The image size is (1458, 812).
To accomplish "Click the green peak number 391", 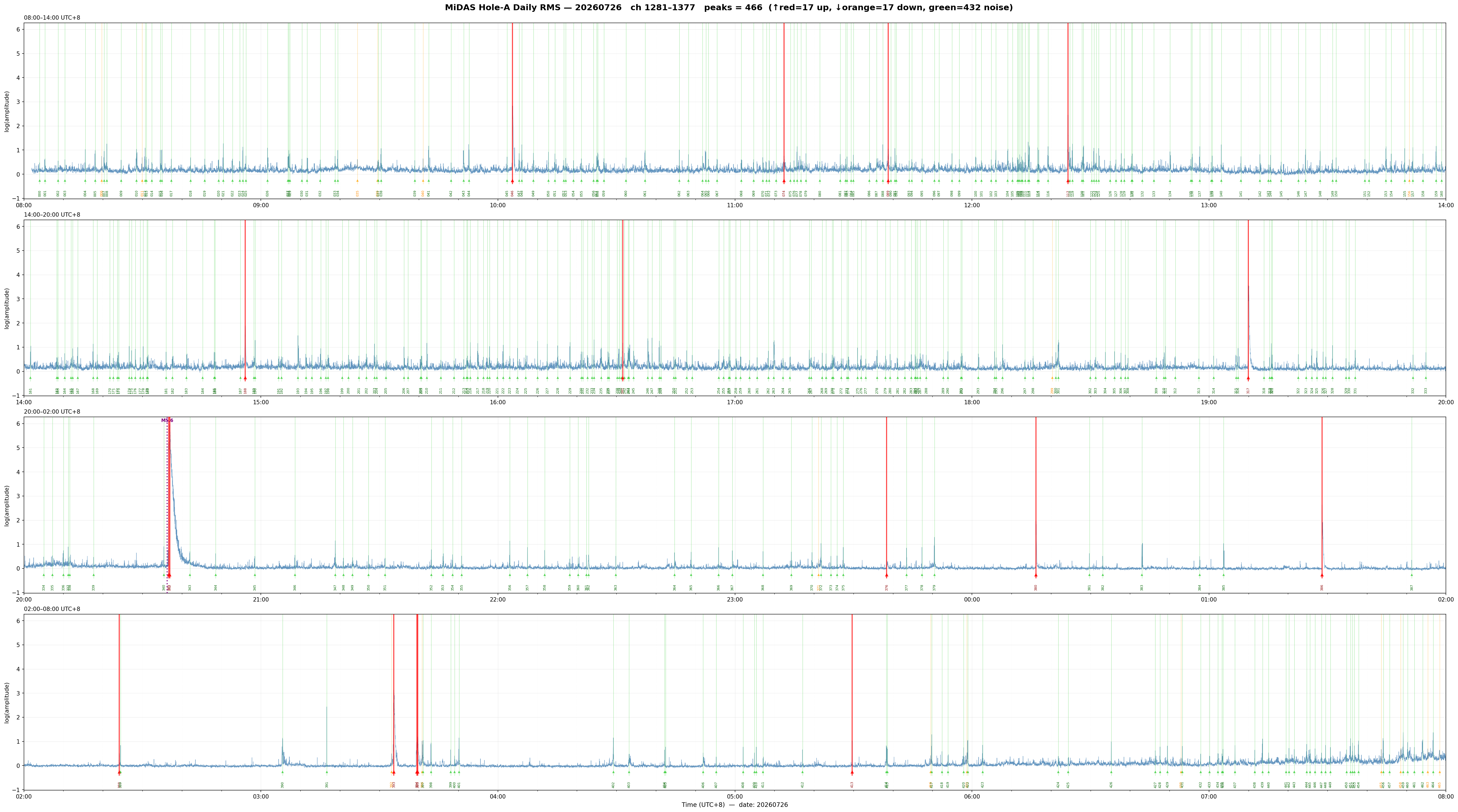I will click(x=326, y=785).
